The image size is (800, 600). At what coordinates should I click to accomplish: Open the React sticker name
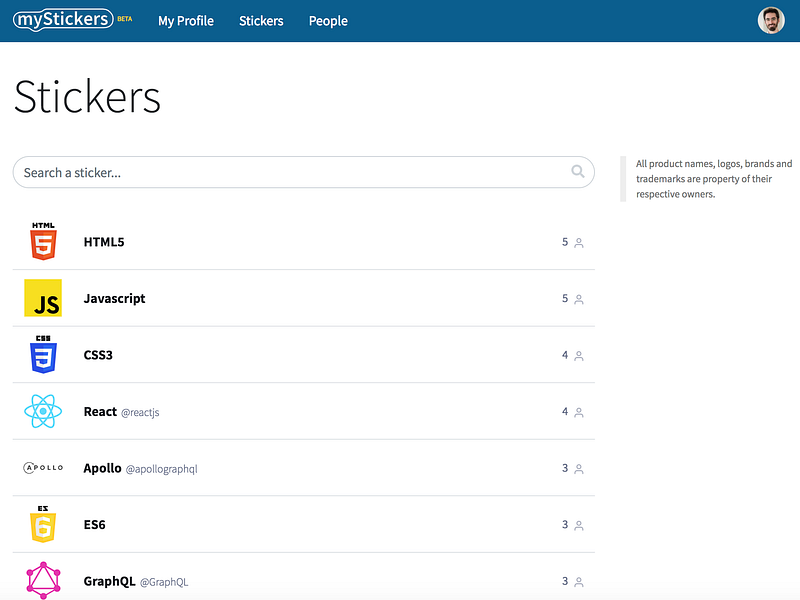point(100,412)
